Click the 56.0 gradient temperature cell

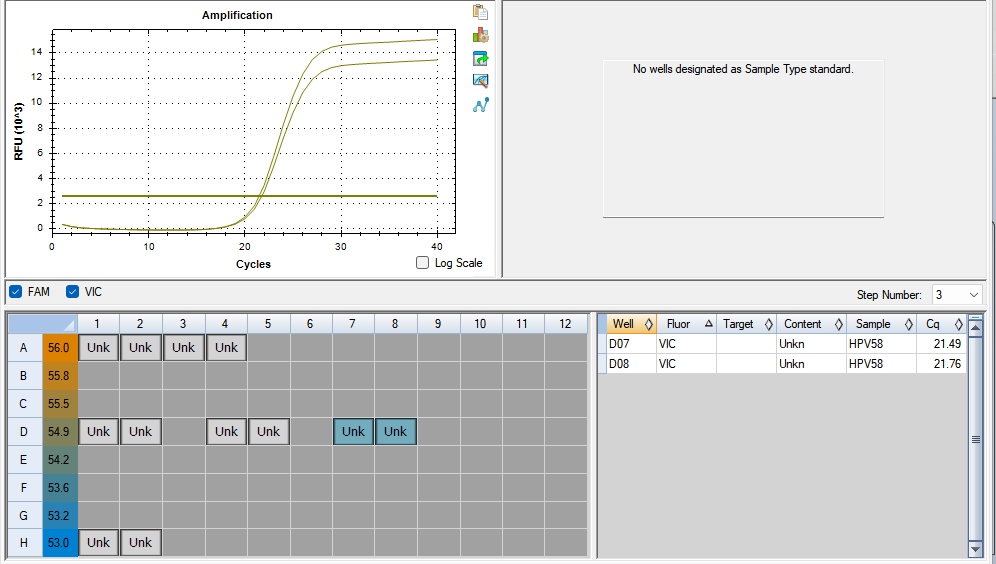(x=60, y=348)
